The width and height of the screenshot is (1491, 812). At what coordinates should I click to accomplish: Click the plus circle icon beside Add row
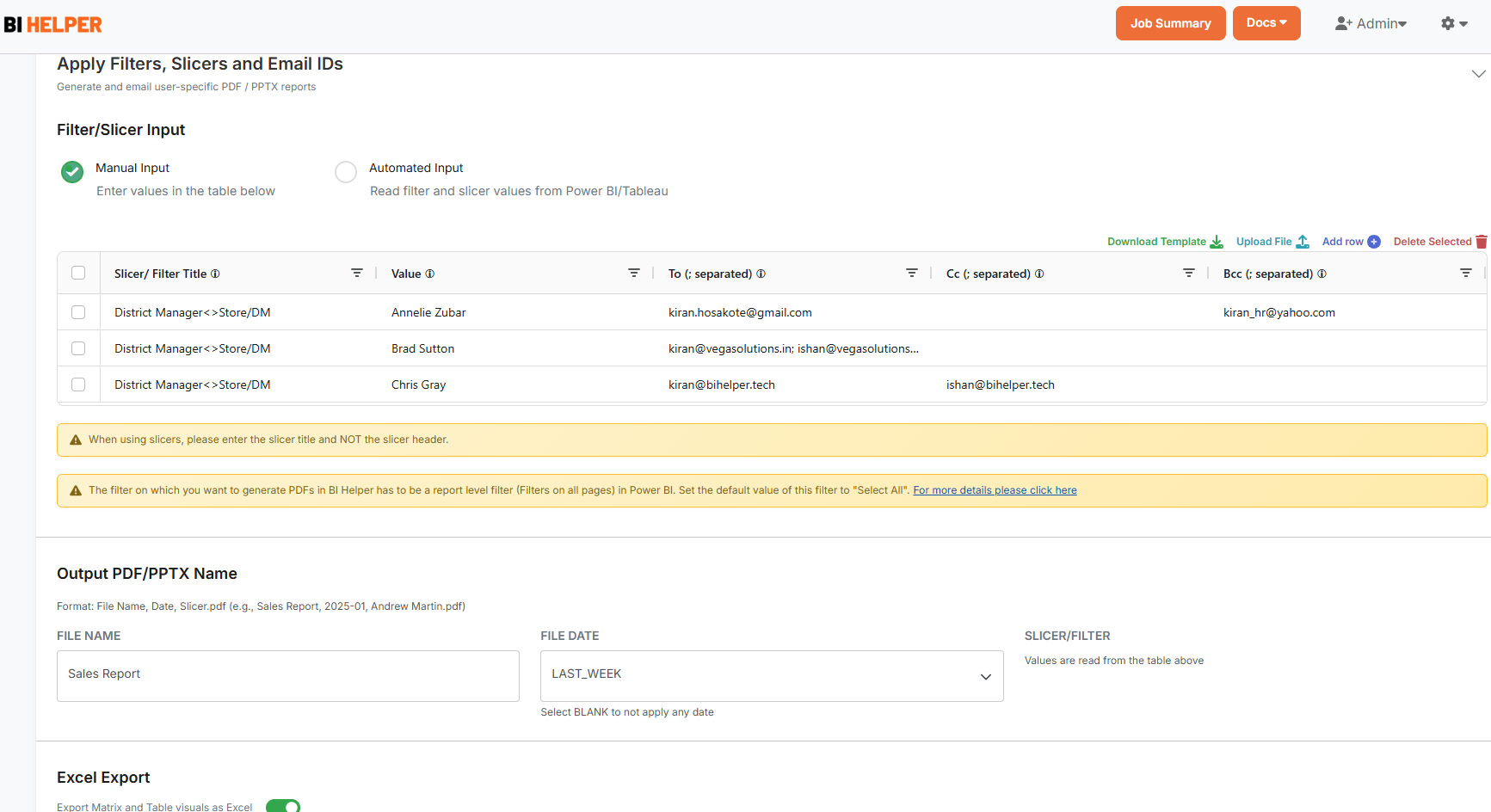1374,242
